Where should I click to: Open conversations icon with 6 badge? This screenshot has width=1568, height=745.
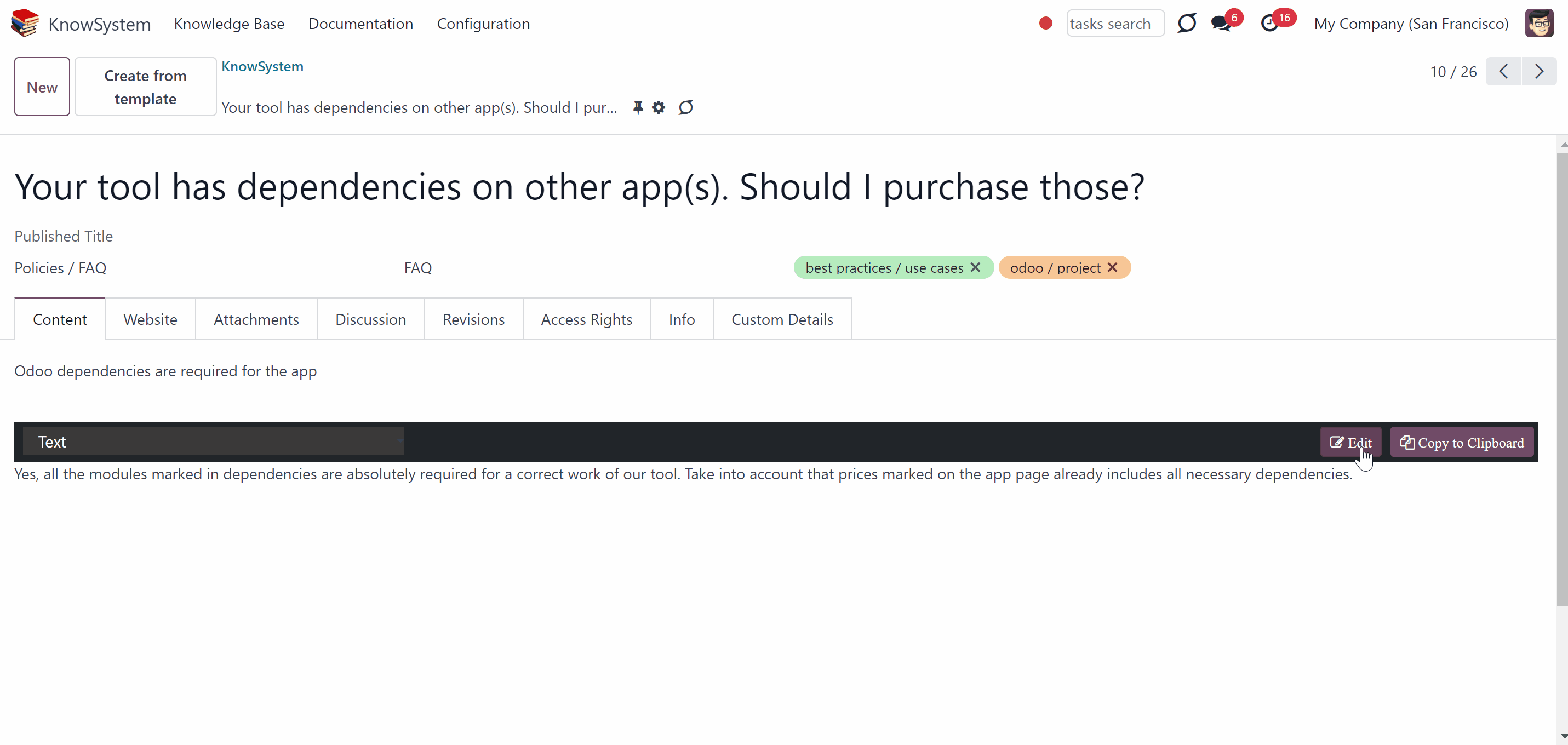point(1221,23)
